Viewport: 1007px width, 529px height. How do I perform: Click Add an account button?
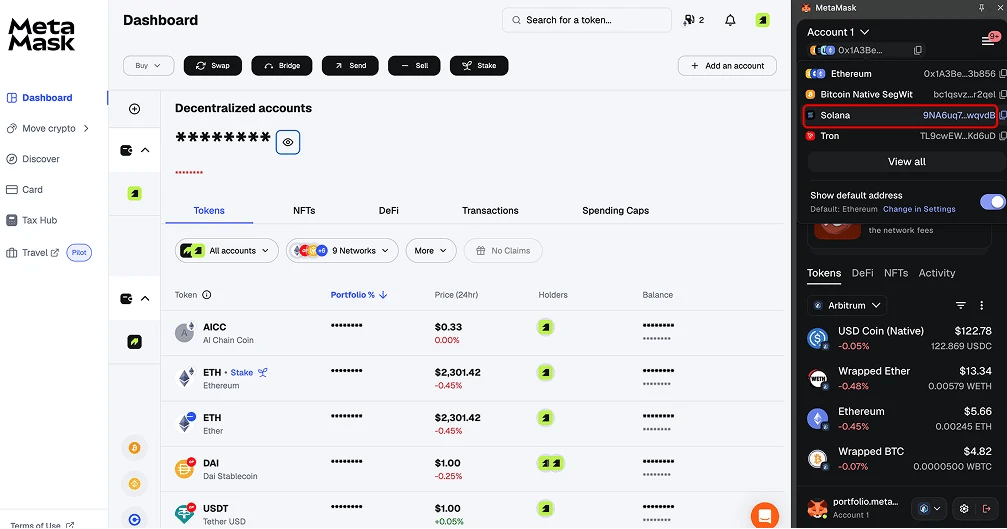tap(727, 65)
